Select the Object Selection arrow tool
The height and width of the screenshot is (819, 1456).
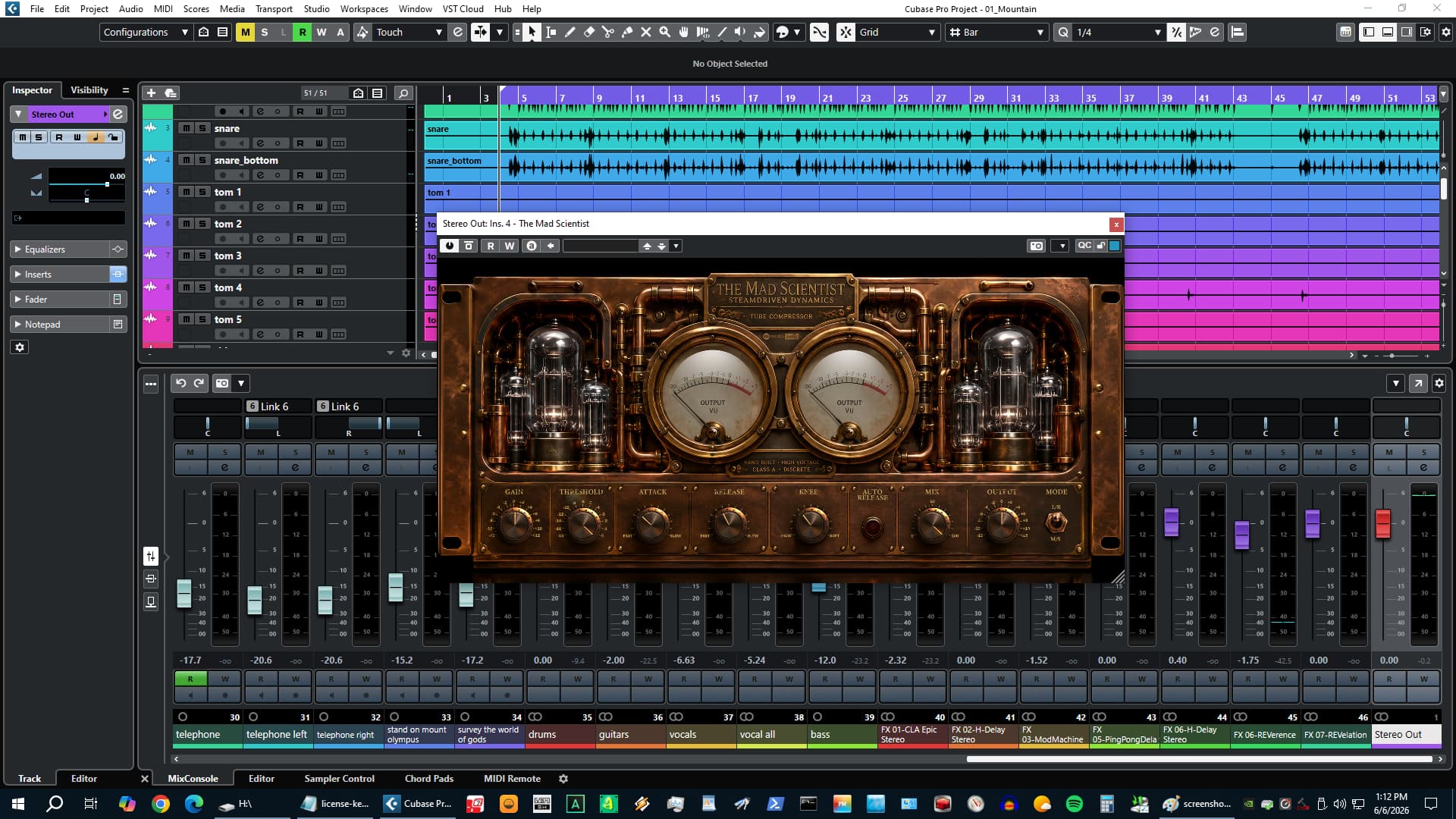click(532, 32)
